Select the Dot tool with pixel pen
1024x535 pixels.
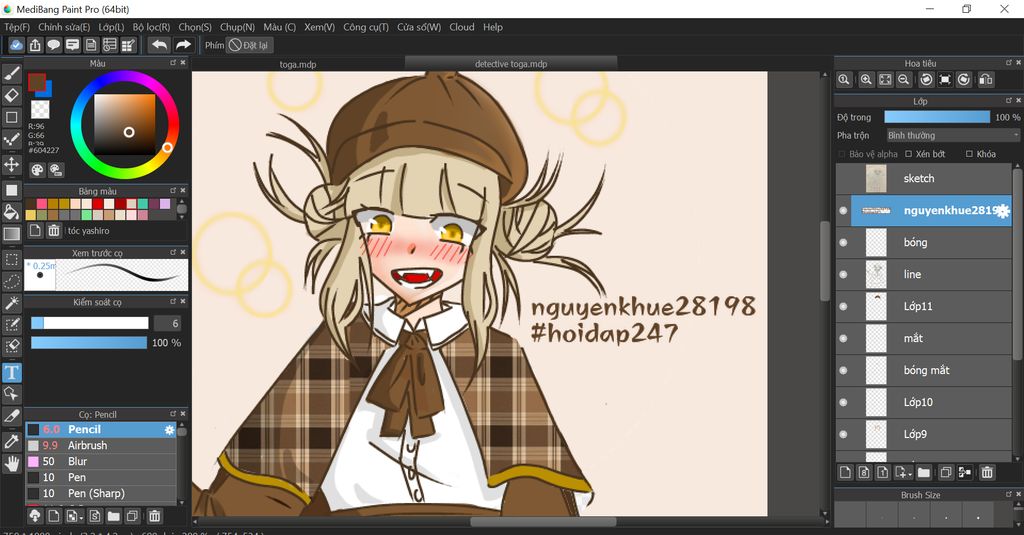click(12, 140)
